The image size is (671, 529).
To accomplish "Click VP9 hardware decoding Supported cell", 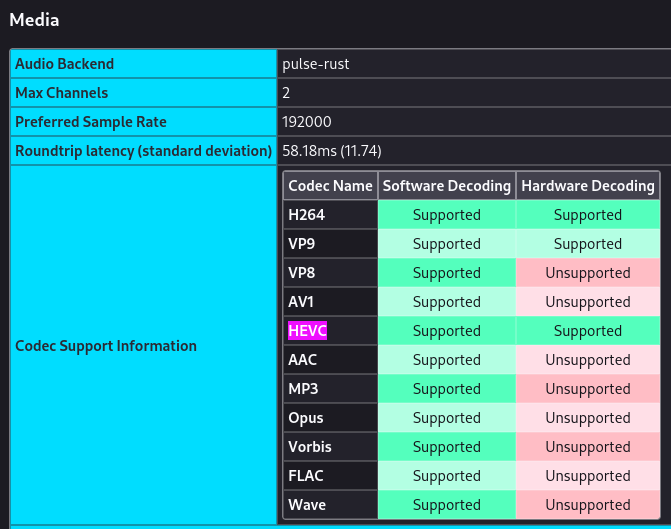I will [x=588, y=244].
